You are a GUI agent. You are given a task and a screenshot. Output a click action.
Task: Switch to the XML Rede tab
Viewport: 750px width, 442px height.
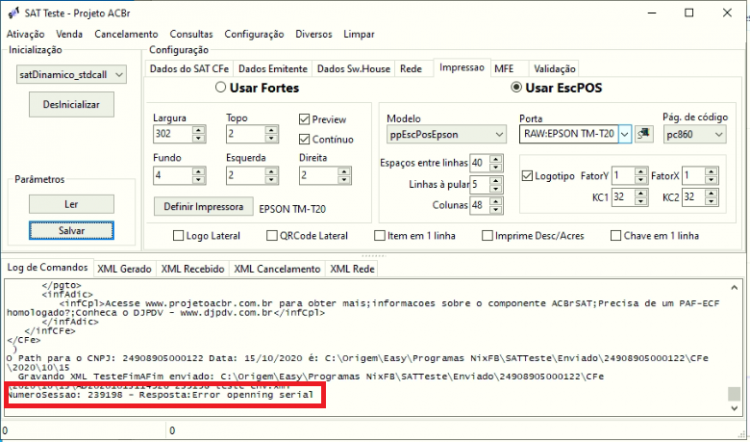[352, 269]
